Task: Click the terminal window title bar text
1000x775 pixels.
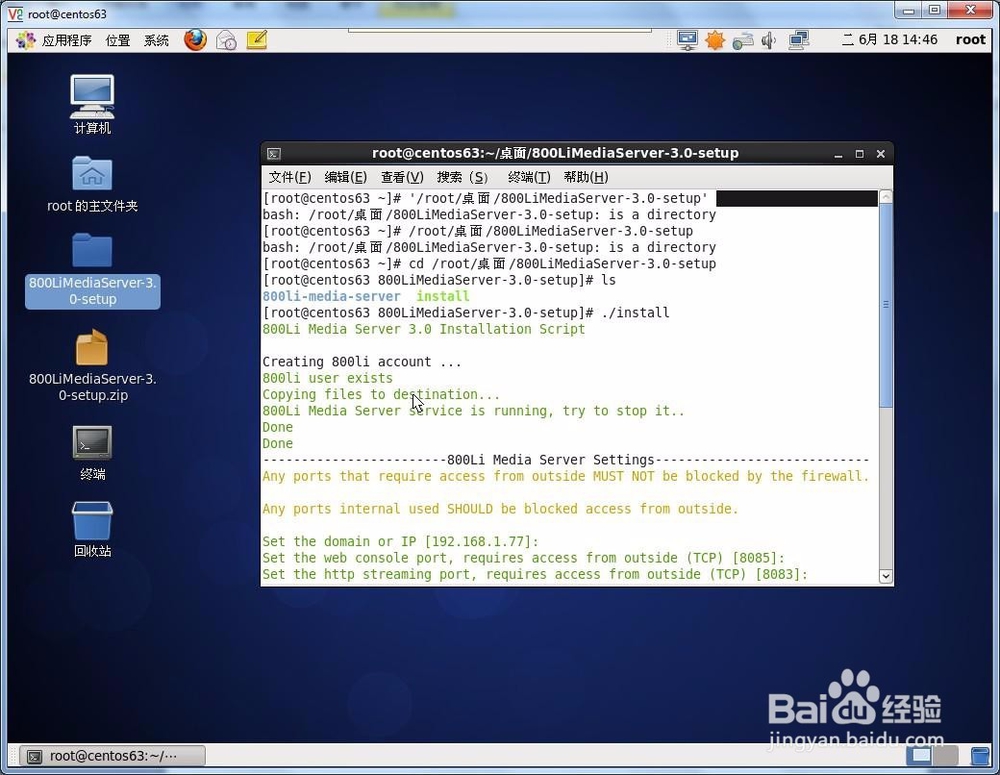Action: 555,153
